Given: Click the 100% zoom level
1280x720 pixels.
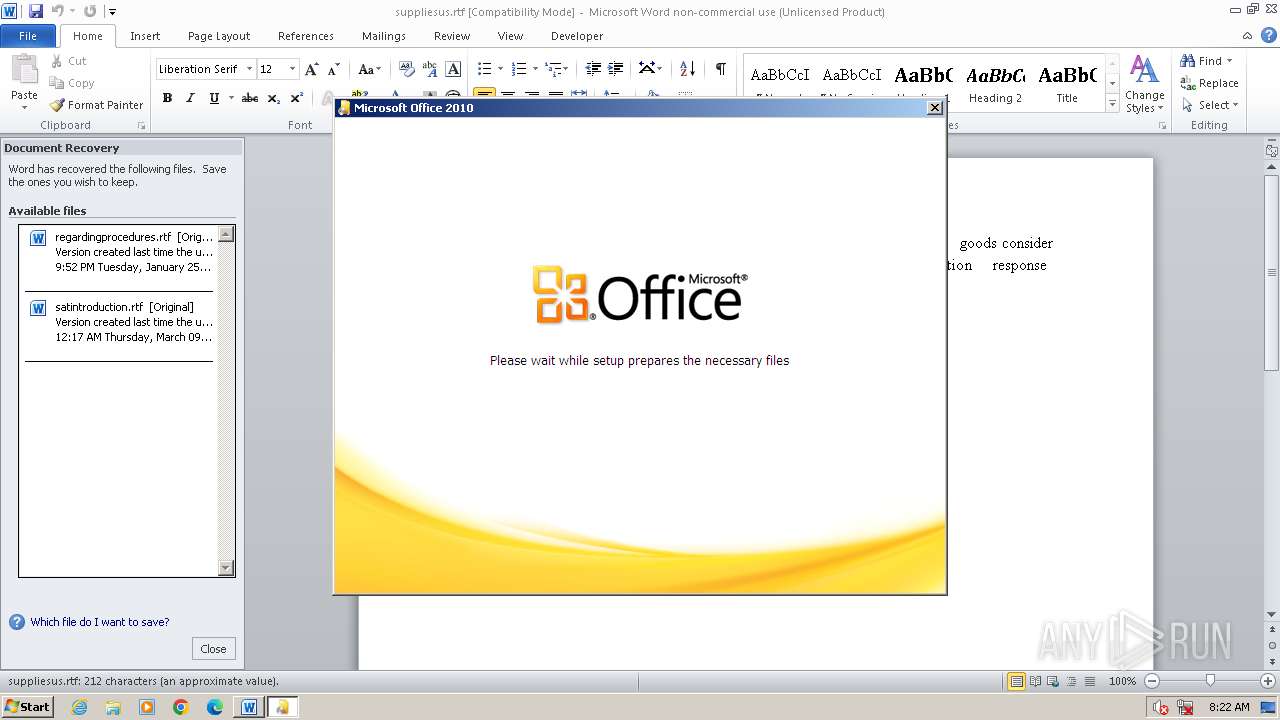Looking at the screenshot, I should pyautogui.click(x=1122, y=681).
